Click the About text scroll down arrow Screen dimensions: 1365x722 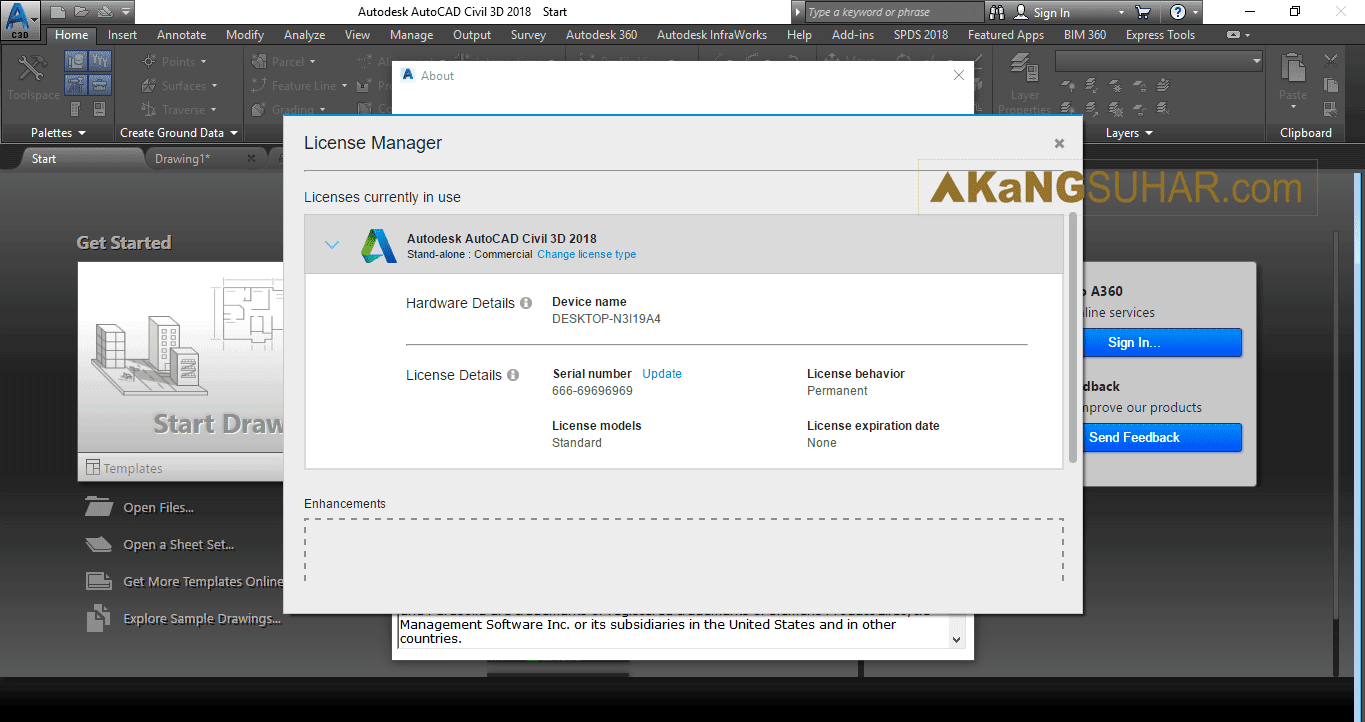[957, 639]
